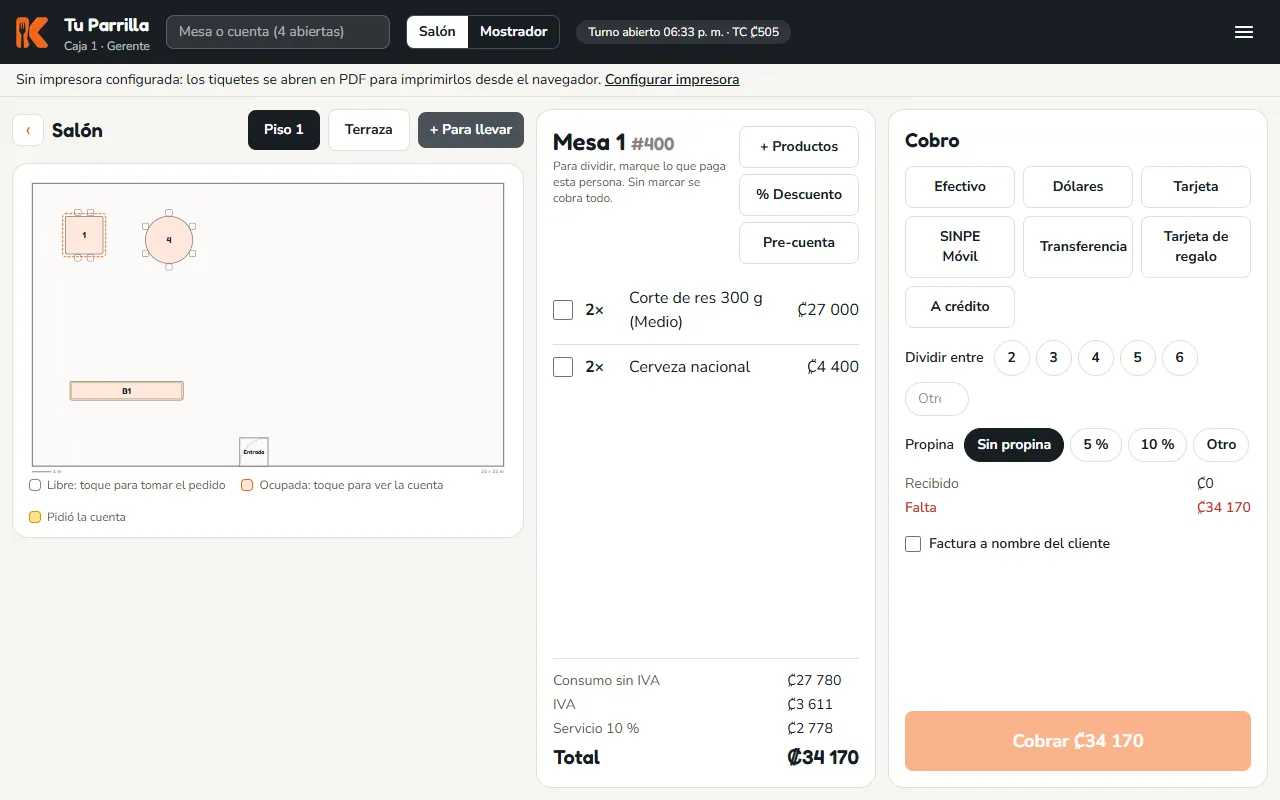
Task: Apply a discount with % Descuento
Action: 799,195
